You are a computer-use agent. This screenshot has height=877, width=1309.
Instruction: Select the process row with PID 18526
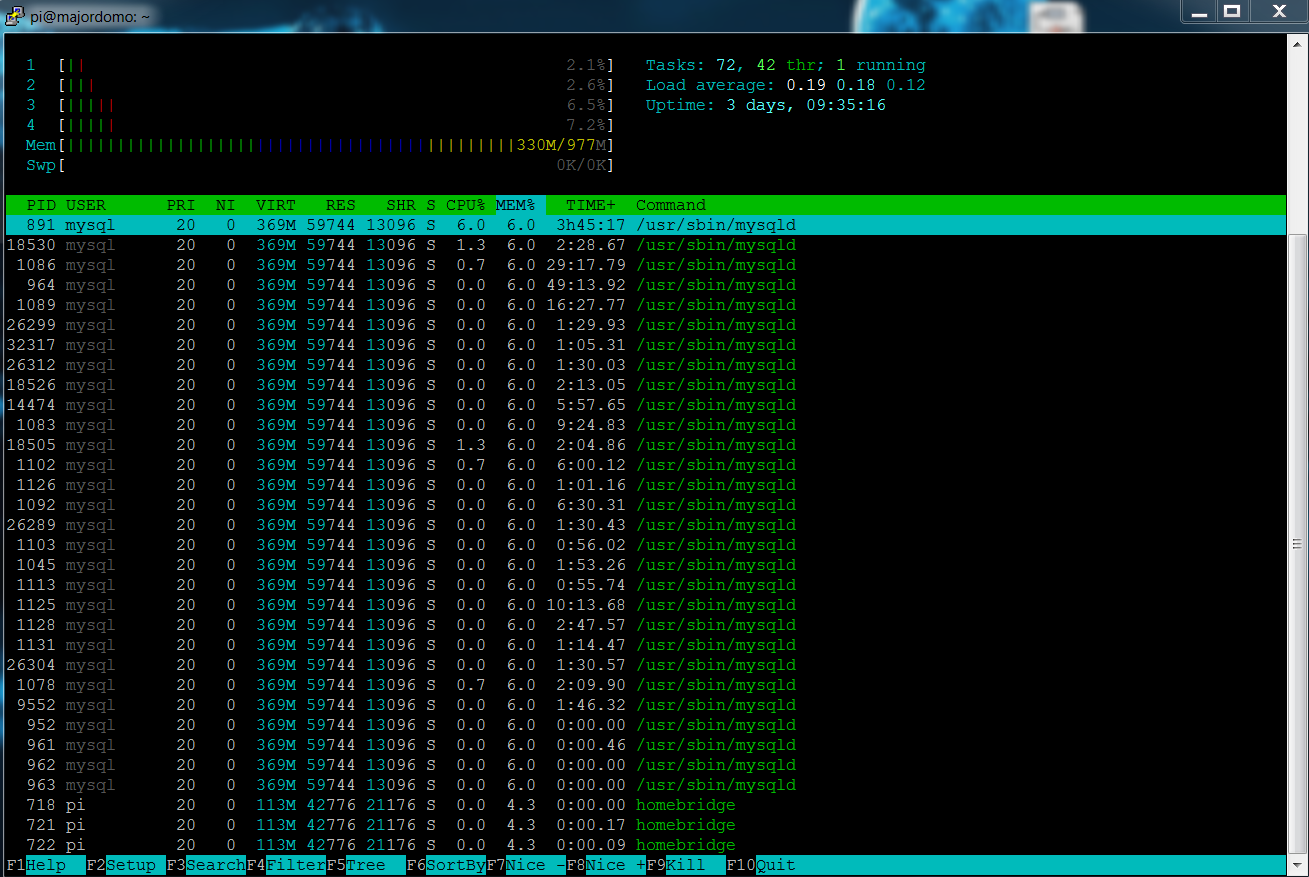(x=645, y=385)
